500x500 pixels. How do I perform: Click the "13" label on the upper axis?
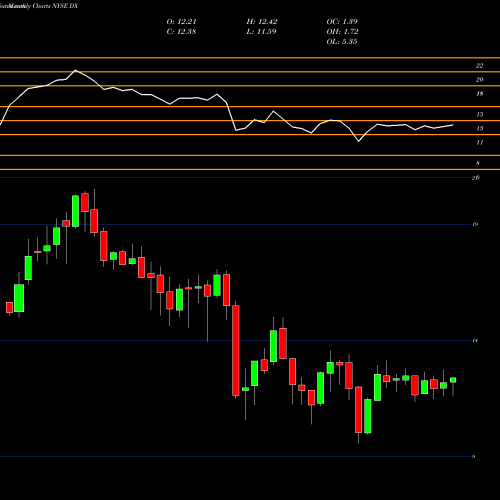[x=479, y=128]
